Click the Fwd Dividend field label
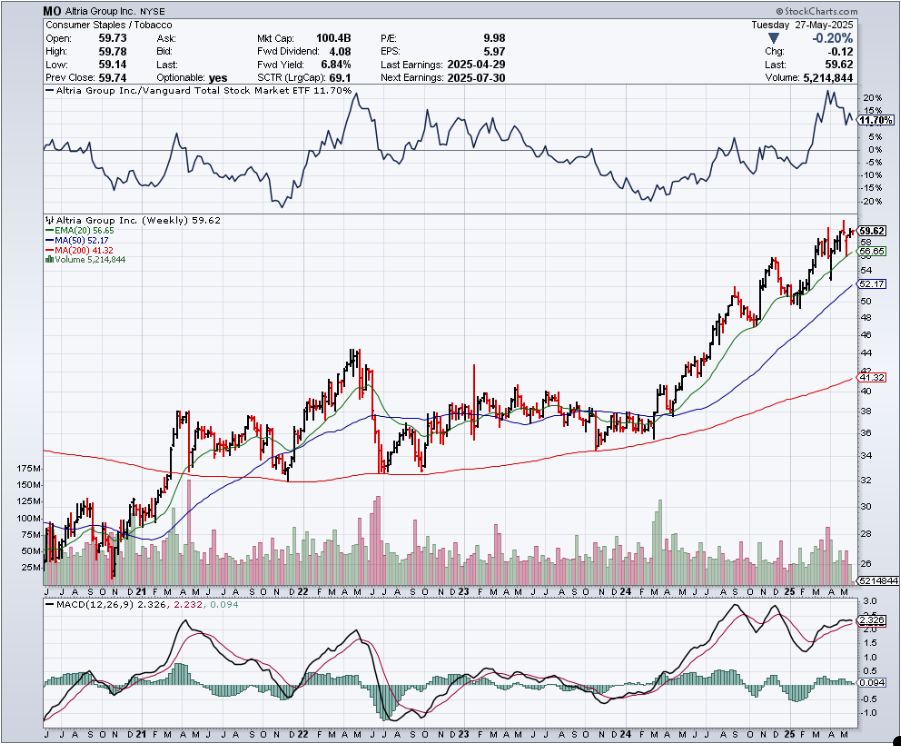The image size is (901, 746). pos(288,52)
